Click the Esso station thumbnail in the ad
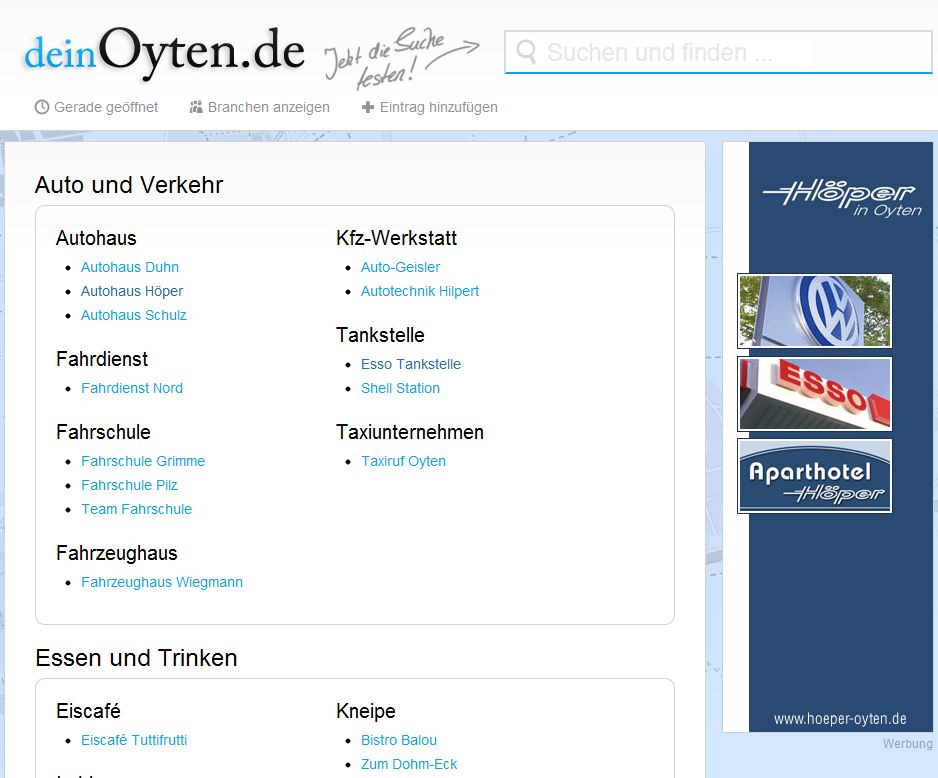 tap(815, 394)
